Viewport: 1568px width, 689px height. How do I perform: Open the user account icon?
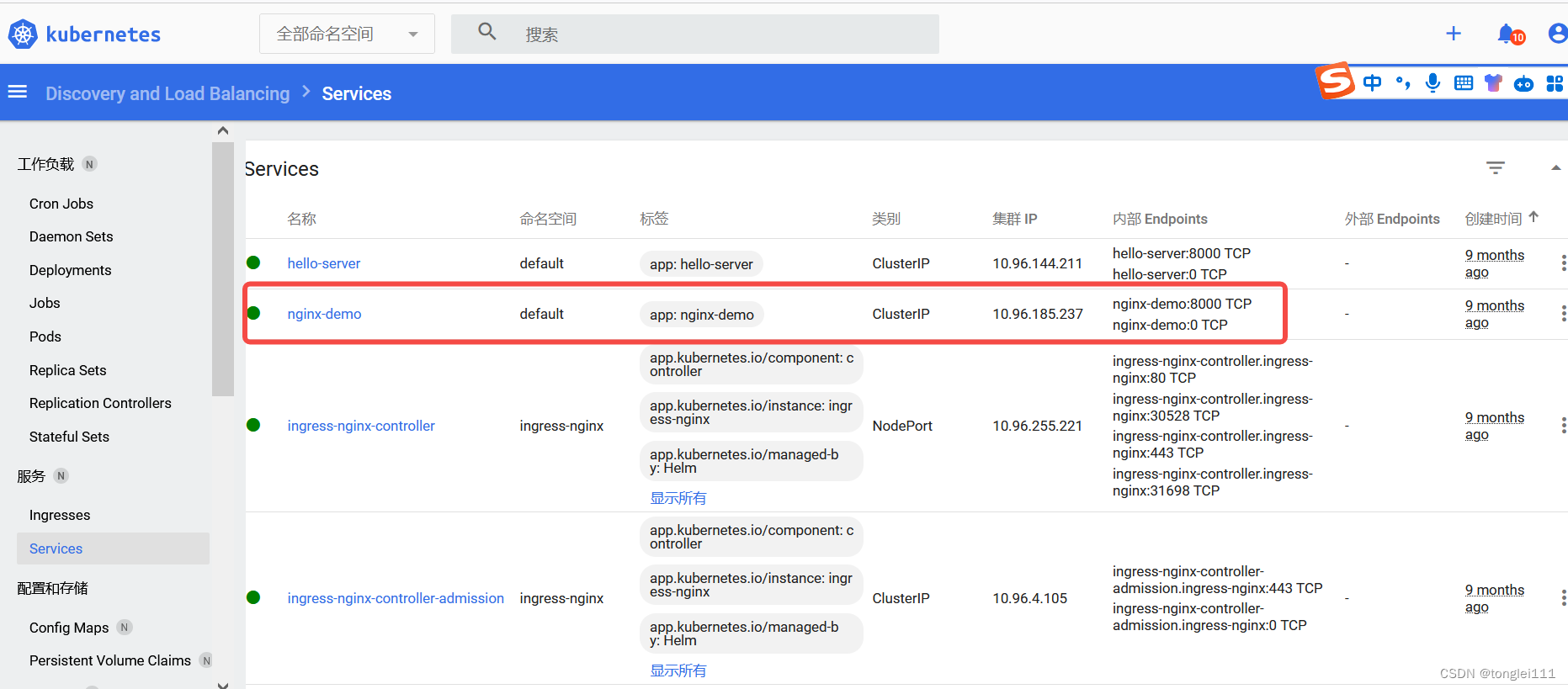click(x=1557, y=34)
